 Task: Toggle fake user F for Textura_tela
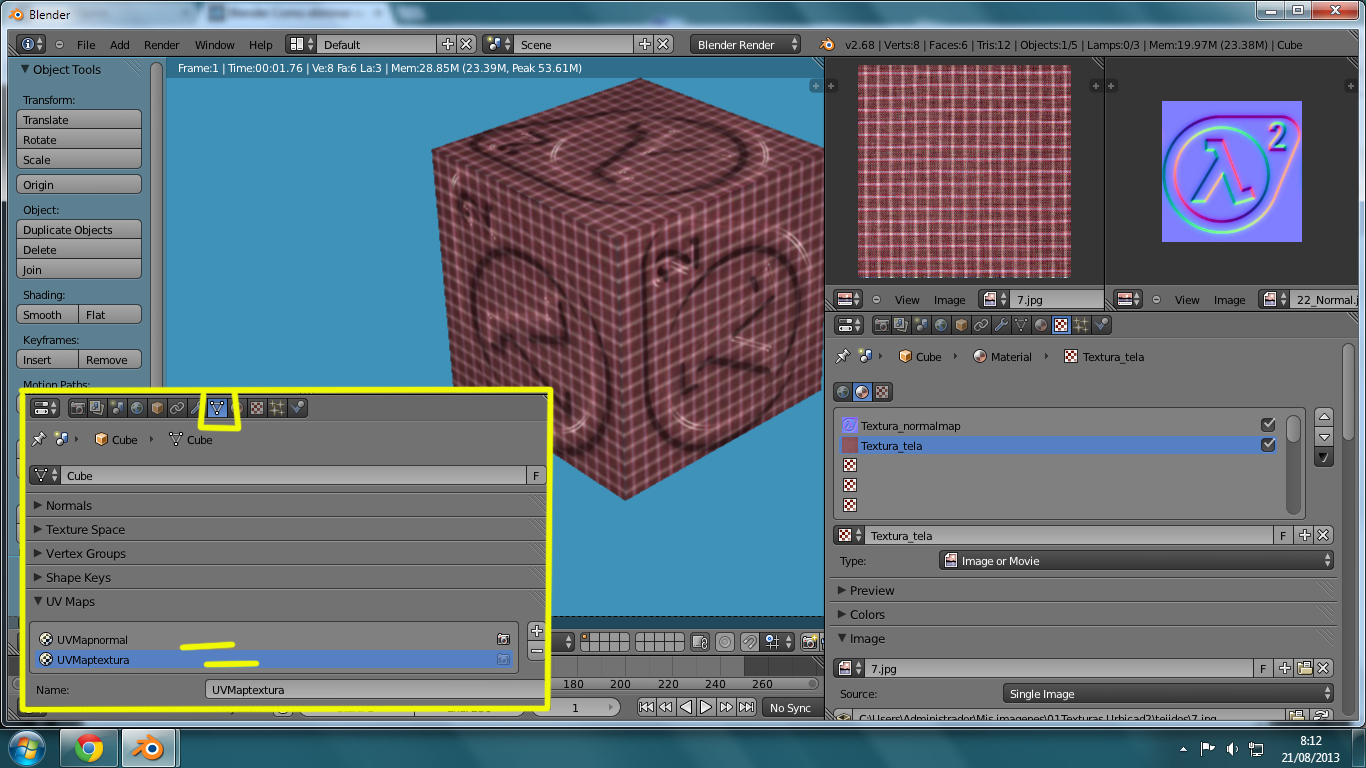click(x=1284, y=536)
